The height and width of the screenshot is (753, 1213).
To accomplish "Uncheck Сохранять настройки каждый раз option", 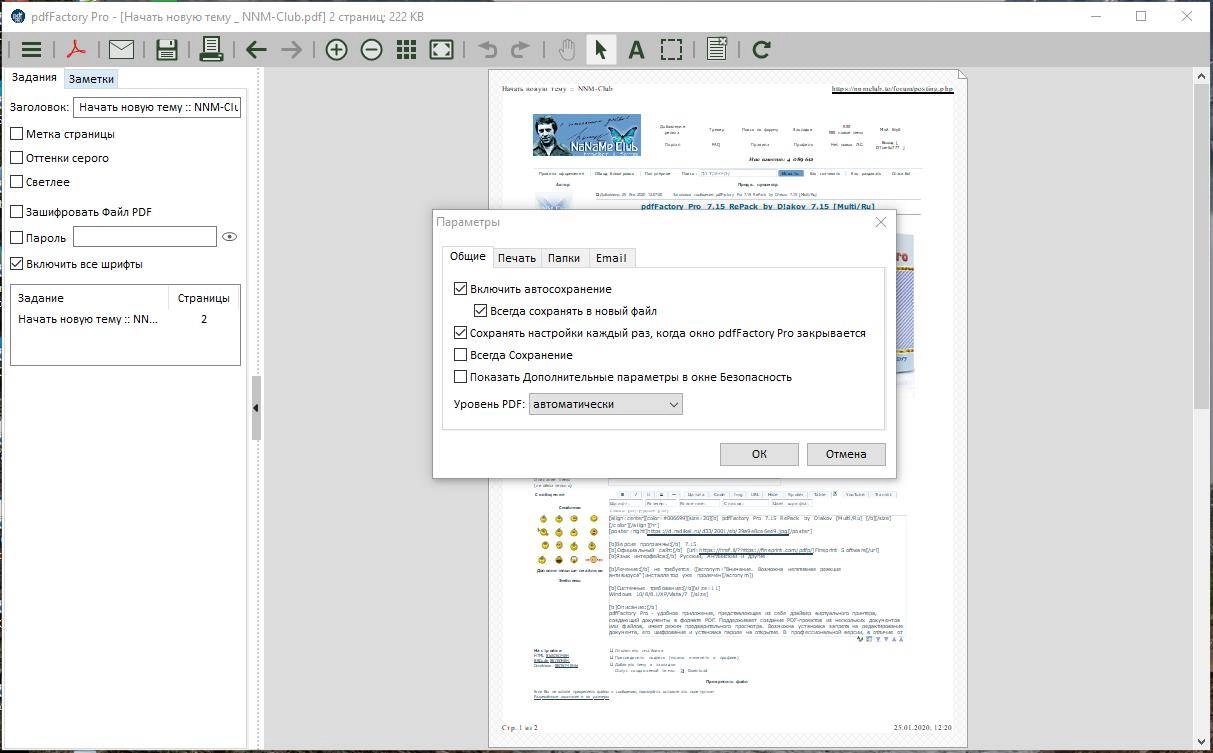I will point(461,332).
